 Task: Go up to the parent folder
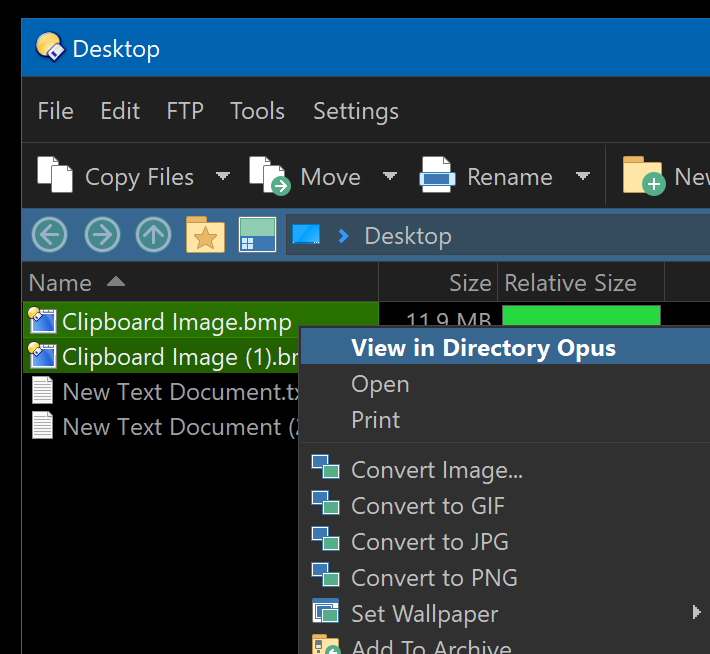tap(154, 235)
